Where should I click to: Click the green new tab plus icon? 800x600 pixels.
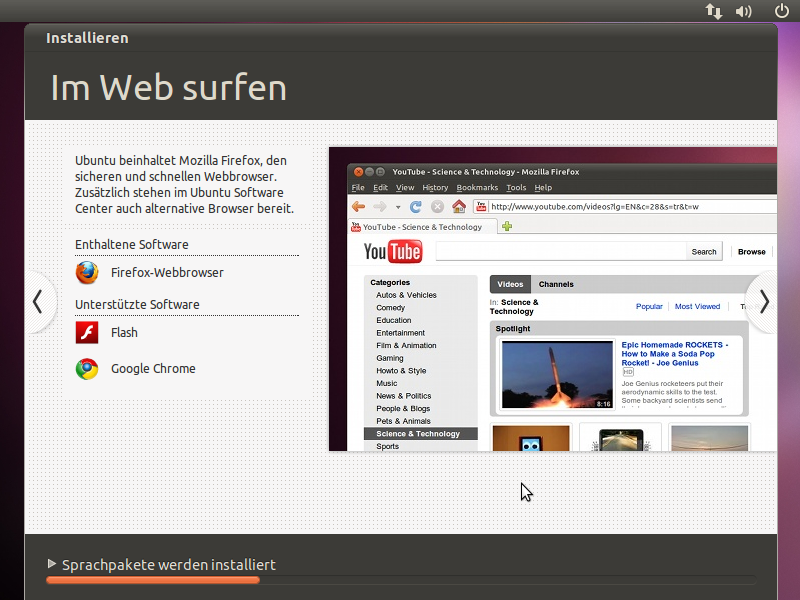click(x=507, y=226)
